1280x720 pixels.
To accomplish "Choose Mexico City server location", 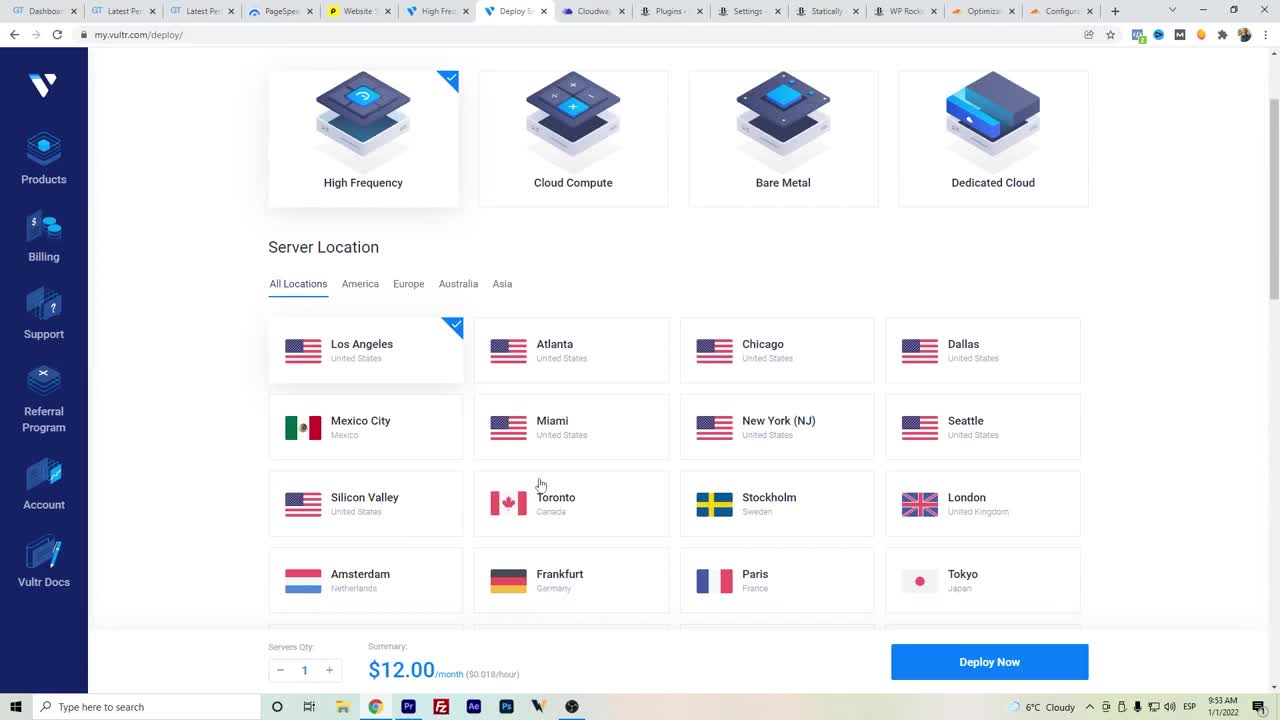I will click(x=366, y=427).
